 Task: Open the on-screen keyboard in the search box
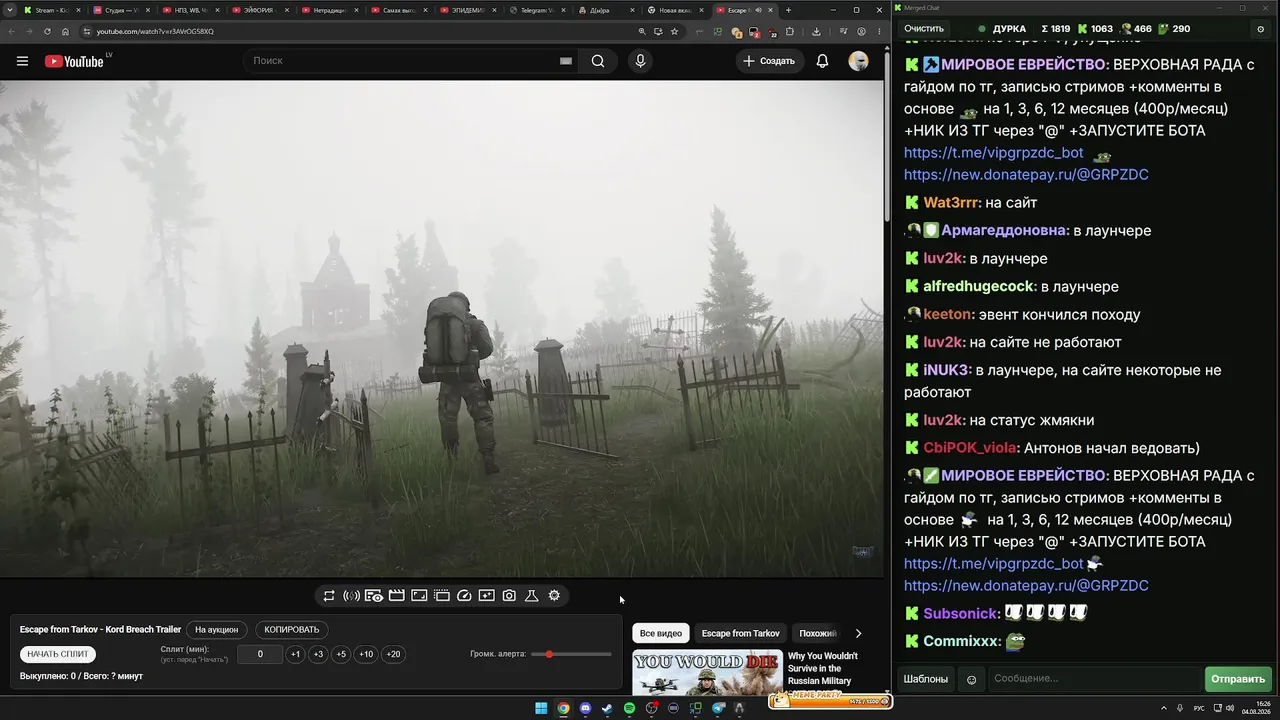point(566,61)
